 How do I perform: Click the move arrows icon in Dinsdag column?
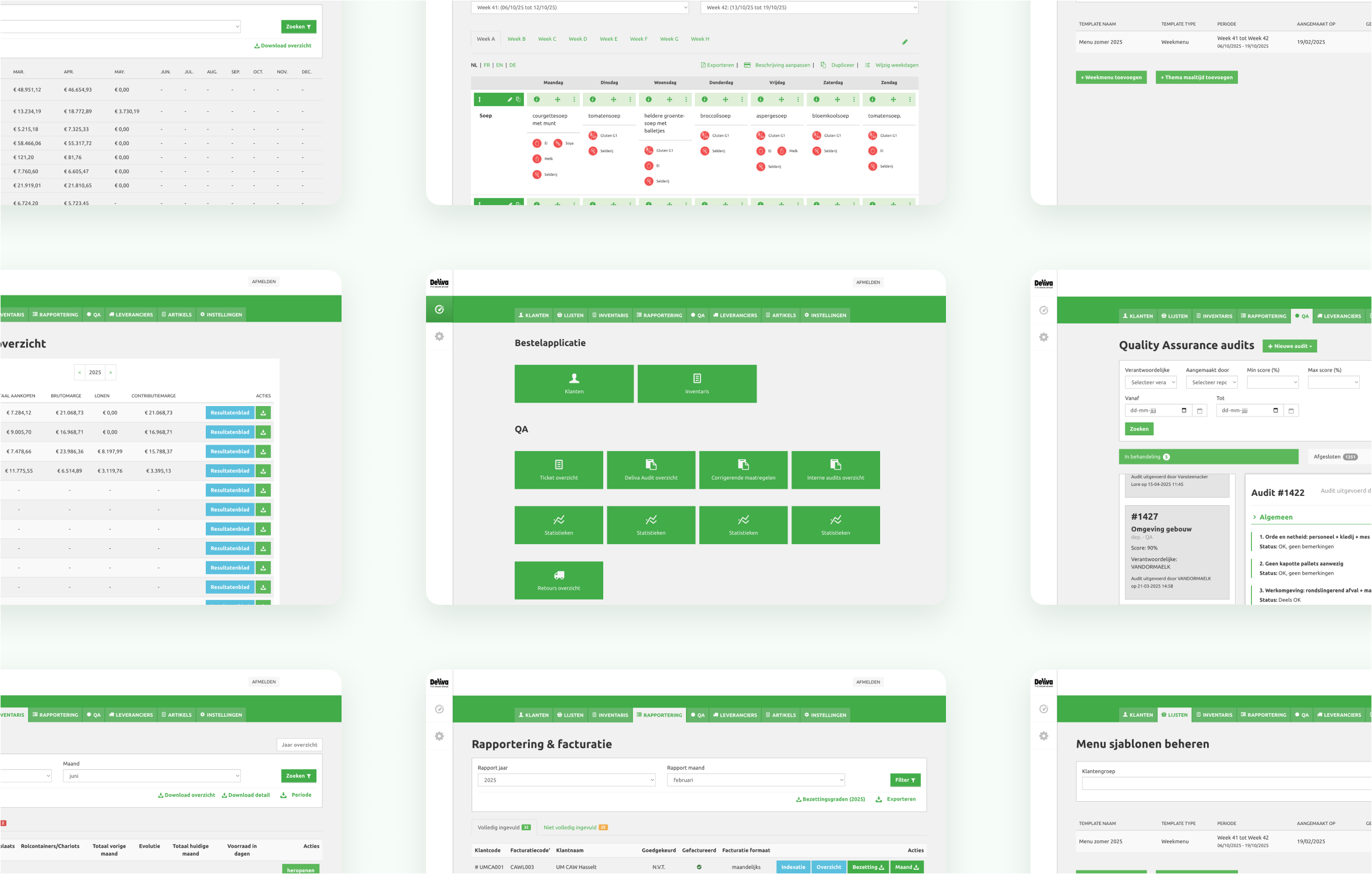coord(613,100)
